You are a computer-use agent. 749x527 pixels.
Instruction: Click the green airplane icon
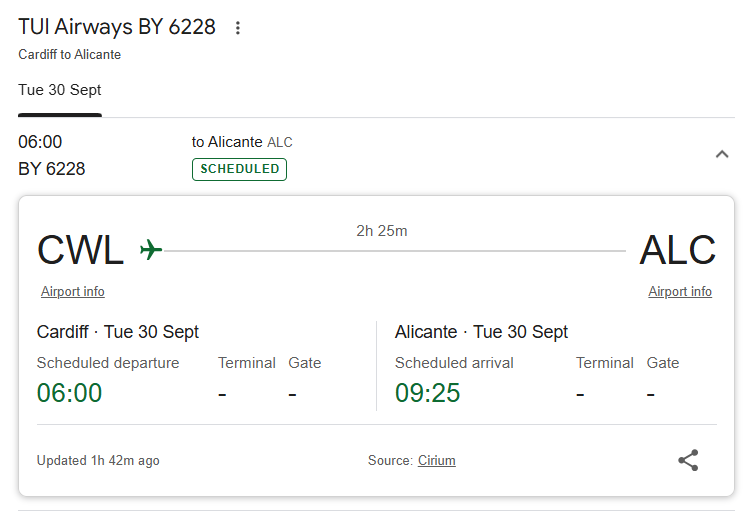(151, 249)
